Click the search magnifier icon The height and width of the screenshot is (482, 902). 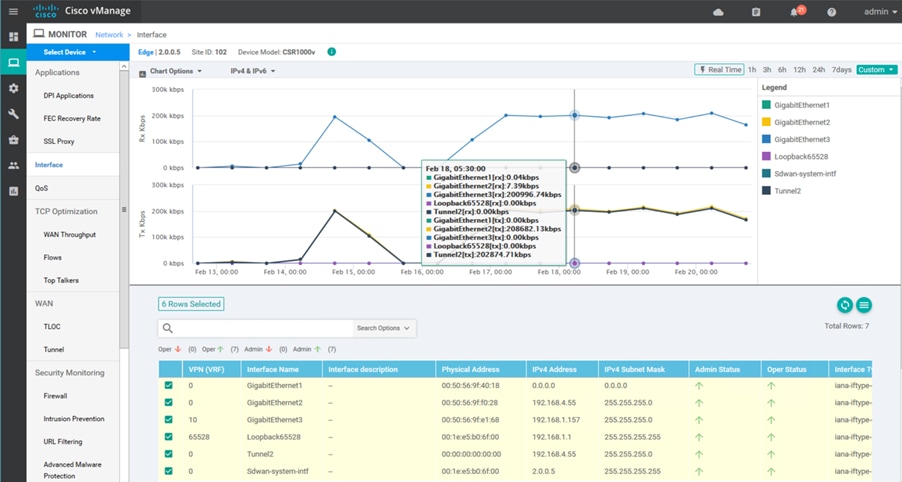(167, 328)
